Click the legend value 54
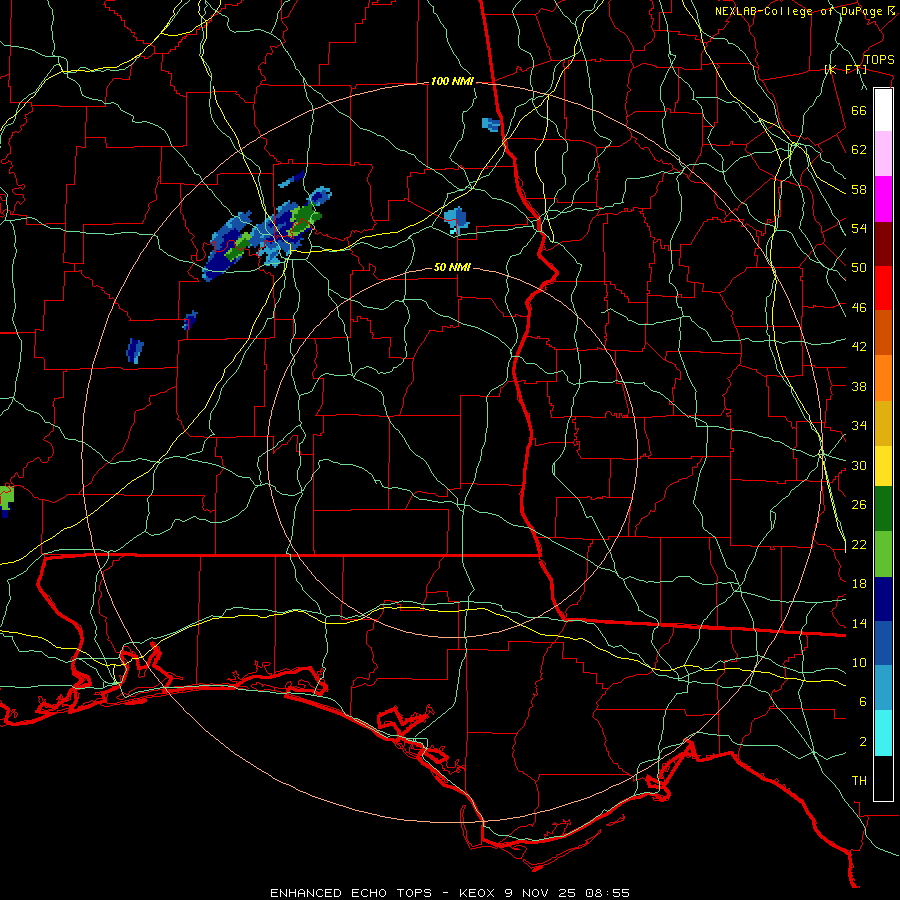Viewport: 900px width, 900px height. pyautogui.click(x=859, y=228)
